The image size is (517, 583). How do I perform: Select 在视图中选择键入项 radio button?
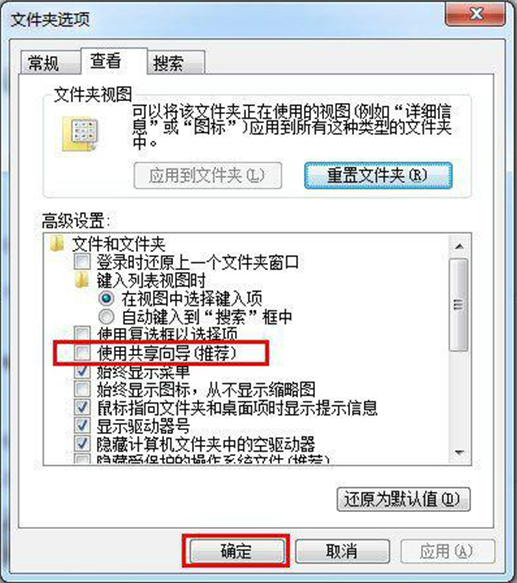pos(106,299)
